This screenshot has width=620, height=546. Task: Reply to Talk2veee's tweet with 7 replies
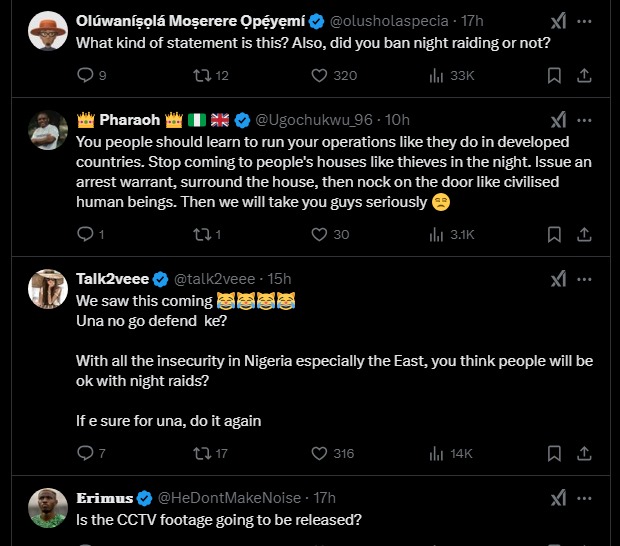[85, 453]
